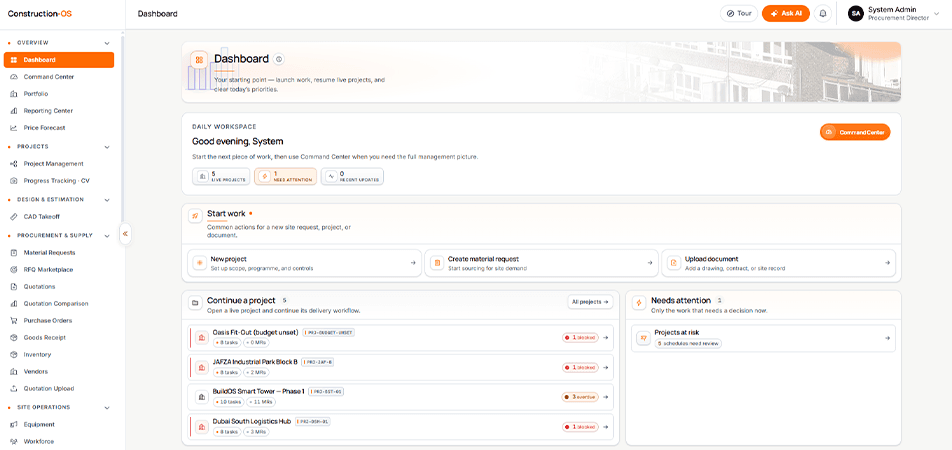Open the notifications bell icon
This screenshot has width=952, height=450.
pyautogui.click(x=823, y=13)
